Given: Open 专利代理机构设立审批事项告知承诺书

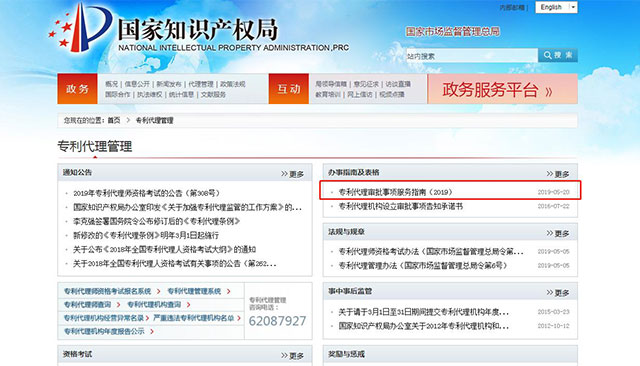Looking at the screenshot, I should pyautogui.click(x=400, y=206).
